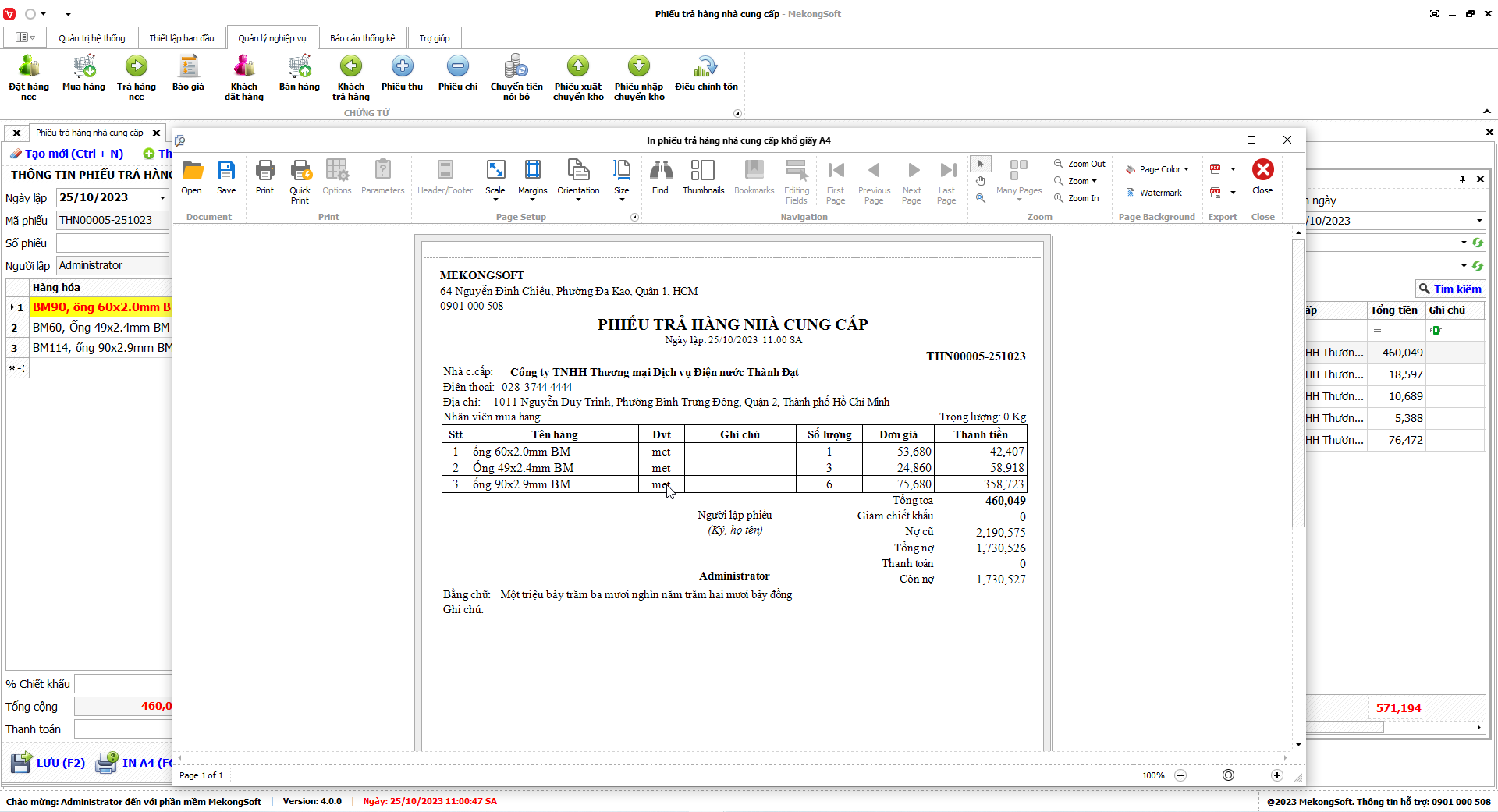Image resolution: width=1498 pixels, height=812 pixels.
Task: Jump to Last Page in preview
Action: [947, 182]
